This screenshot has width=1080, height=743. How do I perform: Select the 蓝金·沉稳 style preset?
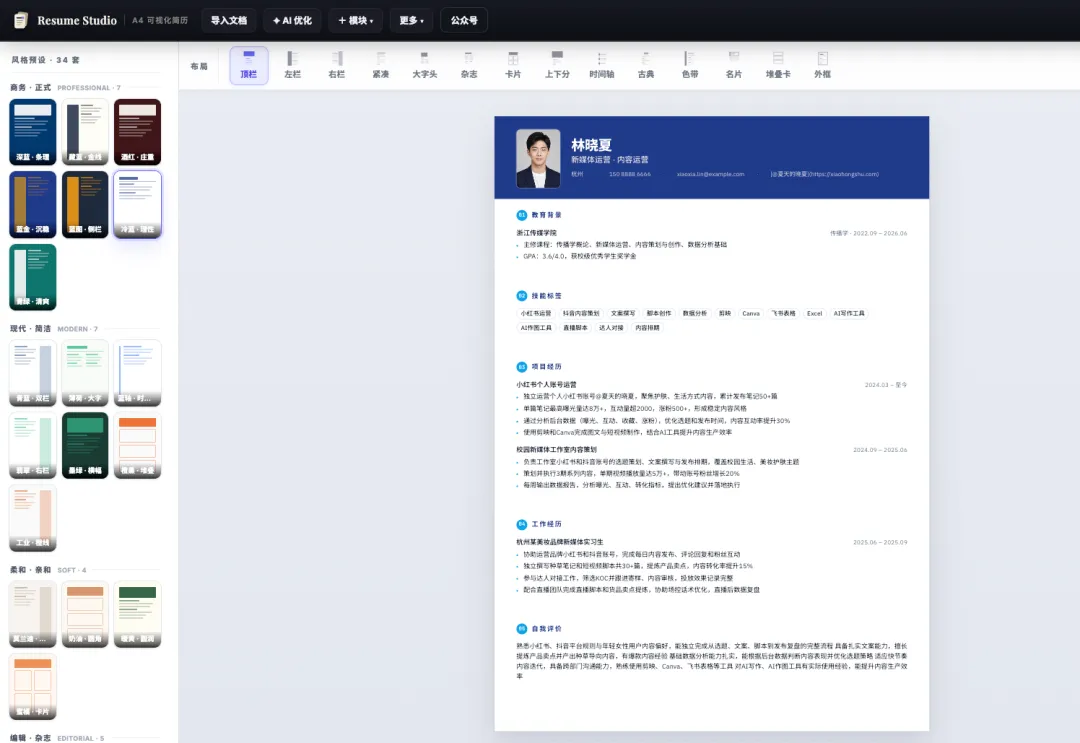coord(33,205)
